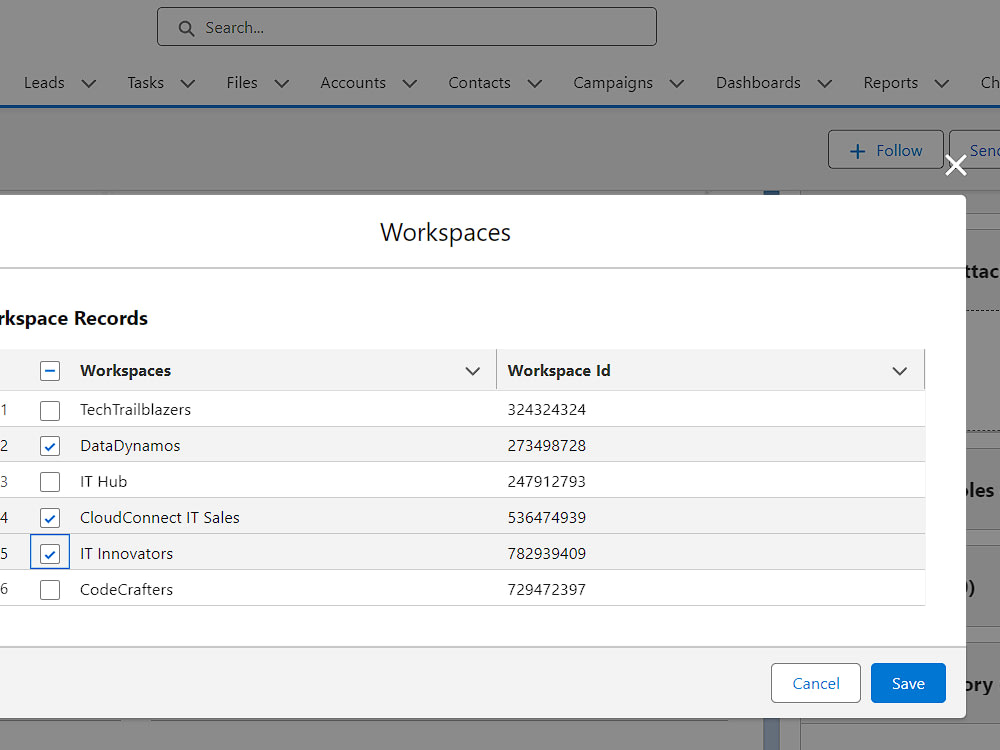Click the search magnifier icon
Image resolution: width=1000 pixels, height=750 pixels.
[x=186, y=27]
